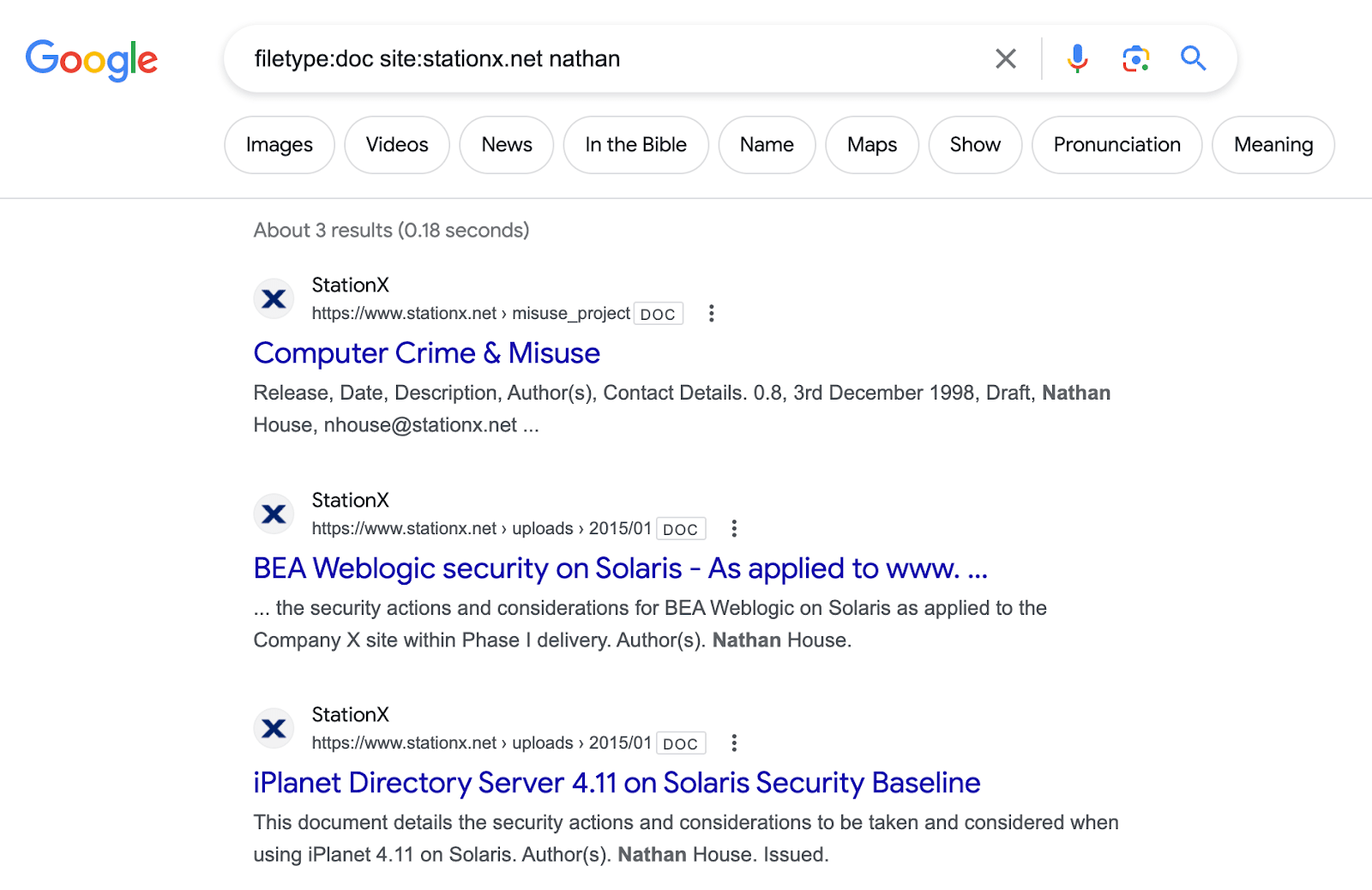
Task: Select the Name filter chip
Action: click(x=767, y=145)
